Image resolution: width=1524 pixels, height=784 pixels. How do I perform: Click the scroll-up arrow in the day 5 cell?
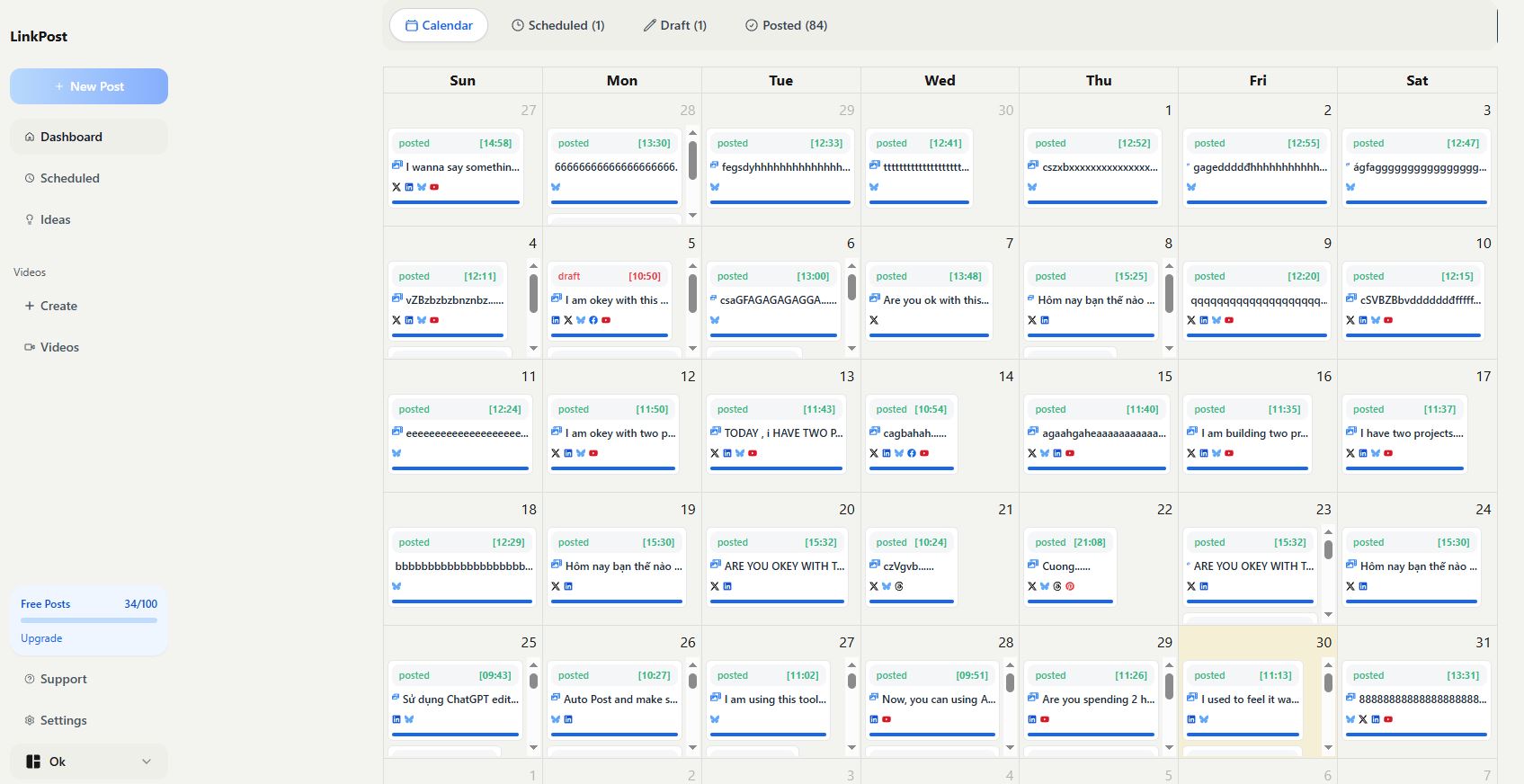(x=692, y=265)
